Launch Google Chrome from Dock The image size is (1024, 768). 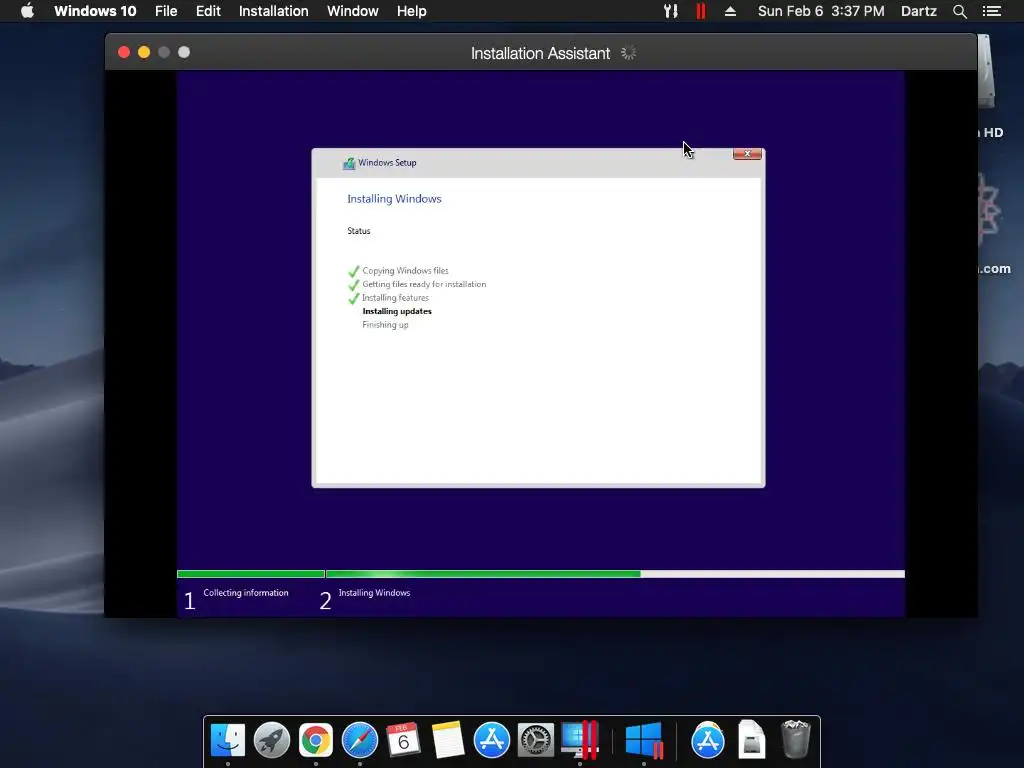point(316,740)
